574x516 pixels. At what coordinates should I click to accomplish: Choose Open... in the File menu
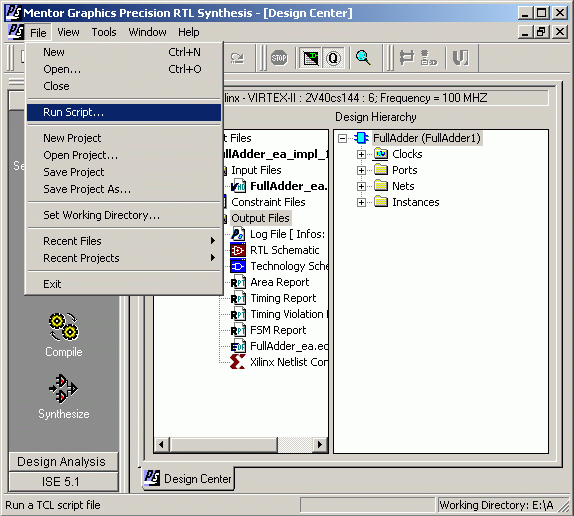124,69
